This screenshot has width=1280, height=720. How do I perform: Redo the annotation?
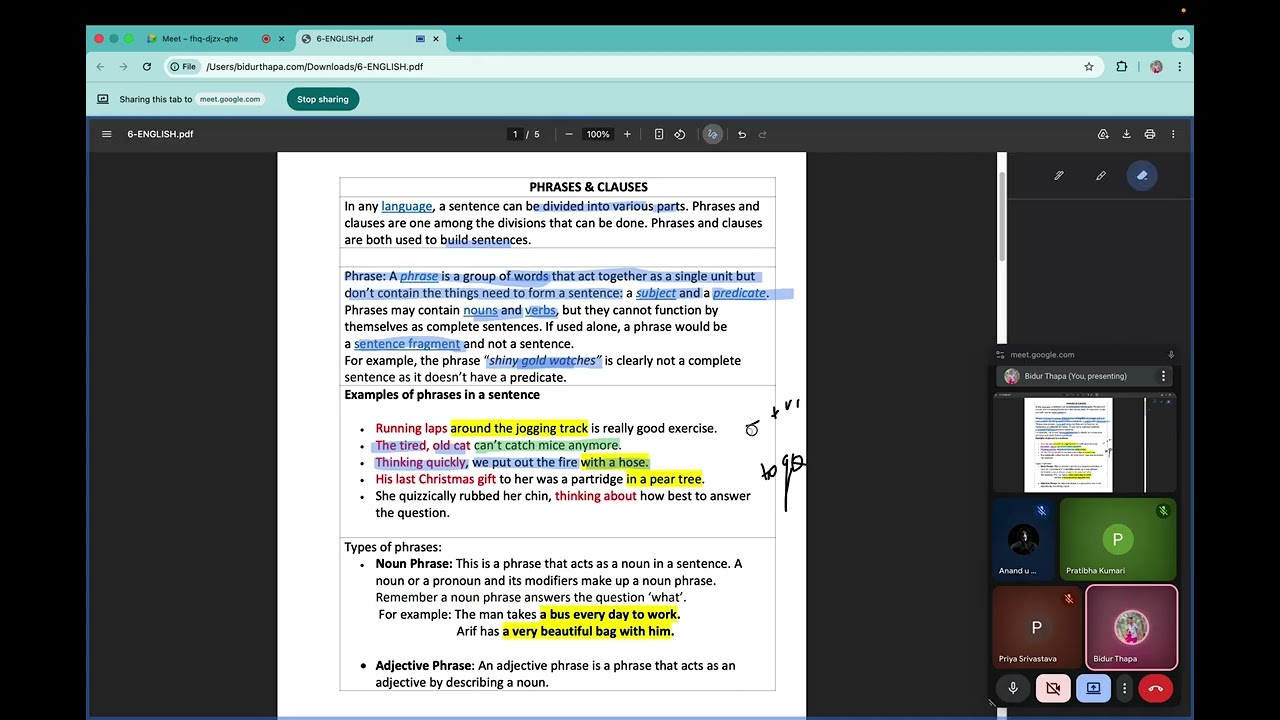762,134
